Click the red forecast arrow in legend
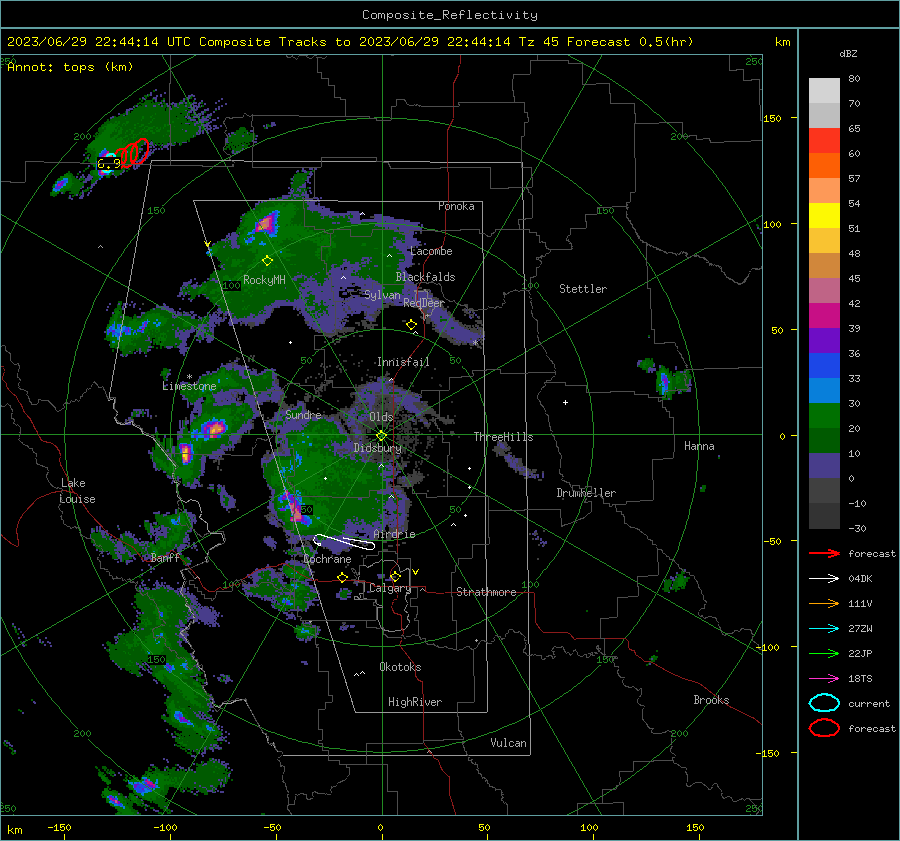900x841 pixels. 824,553
